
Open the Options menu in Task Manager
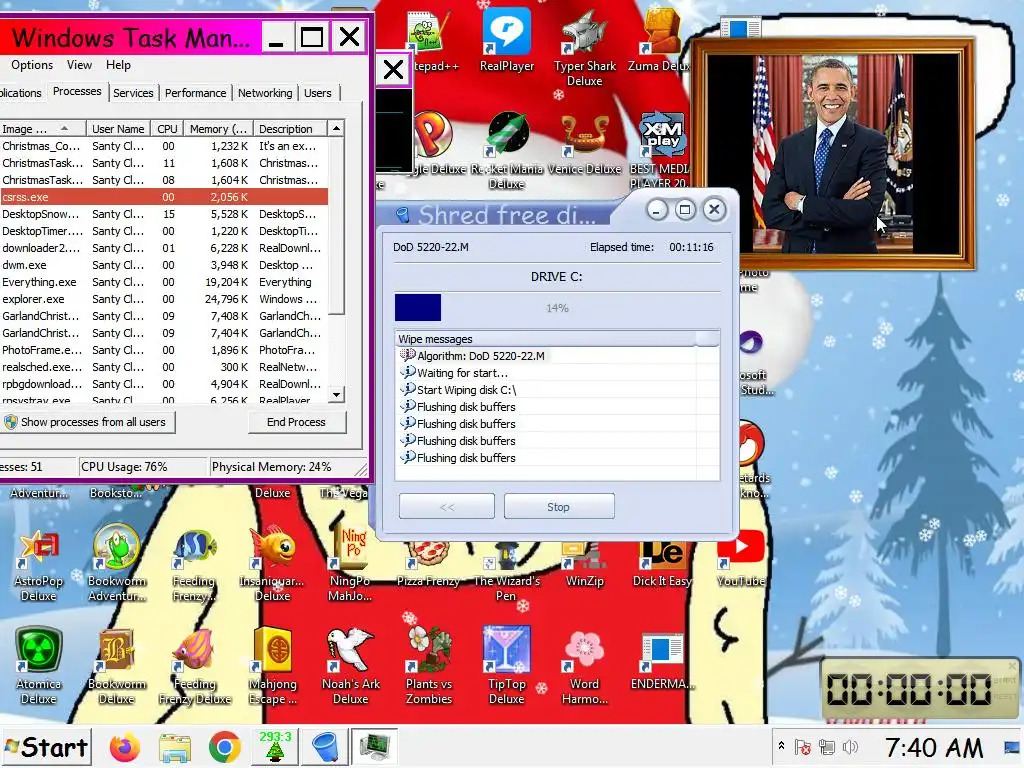32,65
